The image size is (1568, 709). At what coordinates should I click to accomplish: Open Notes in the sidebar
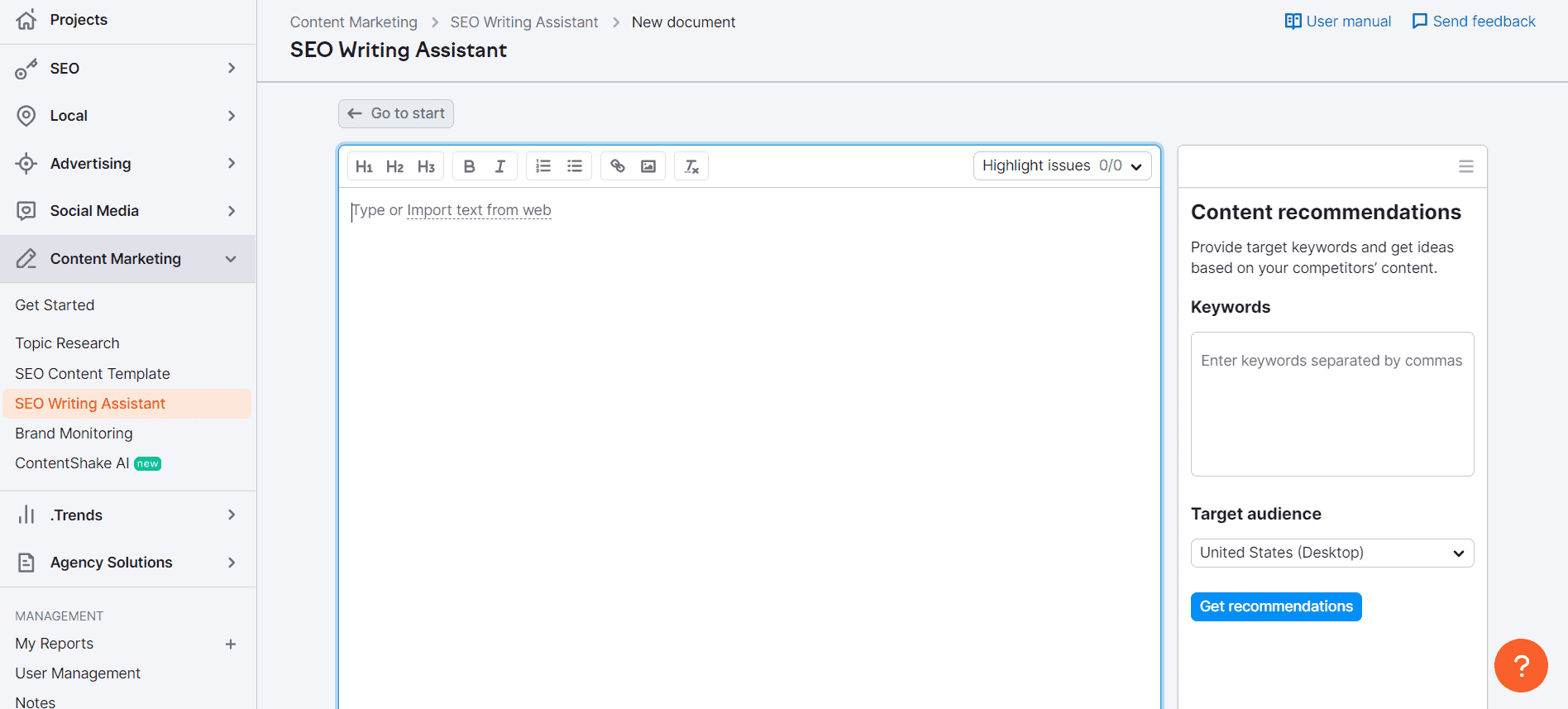click(36, 702)
